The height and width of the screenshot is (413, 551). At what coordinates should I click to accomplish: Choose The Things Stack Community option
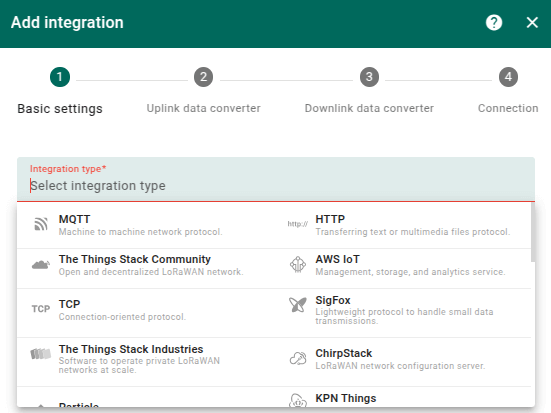(145, 268)
